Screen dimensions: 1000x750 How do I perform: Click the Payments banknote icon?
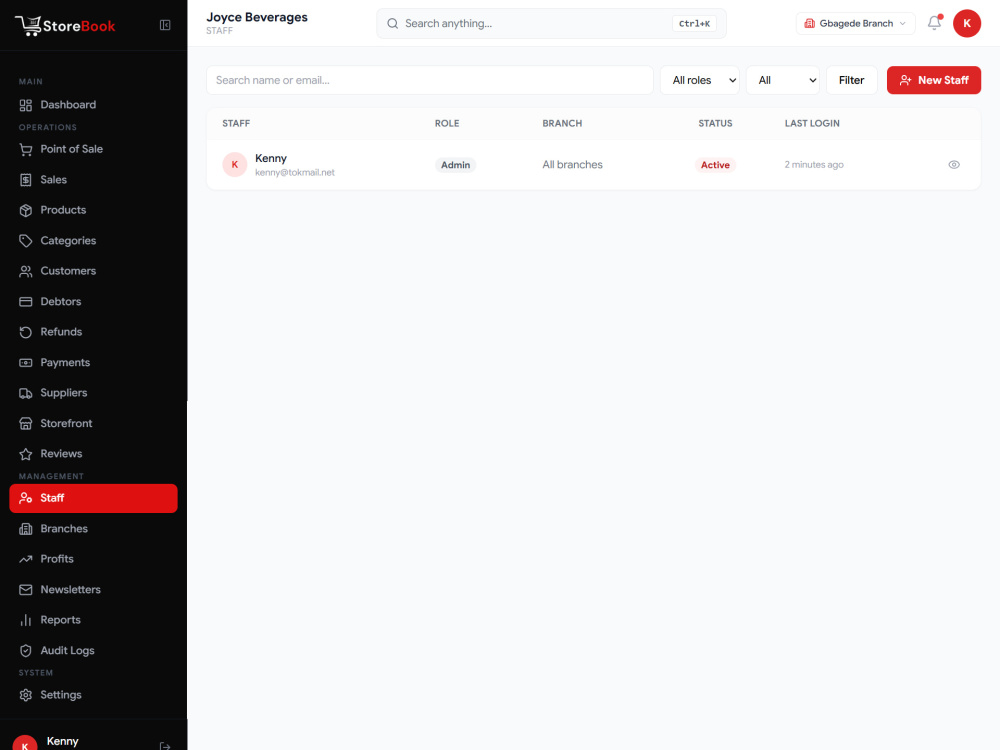[26, 363]
